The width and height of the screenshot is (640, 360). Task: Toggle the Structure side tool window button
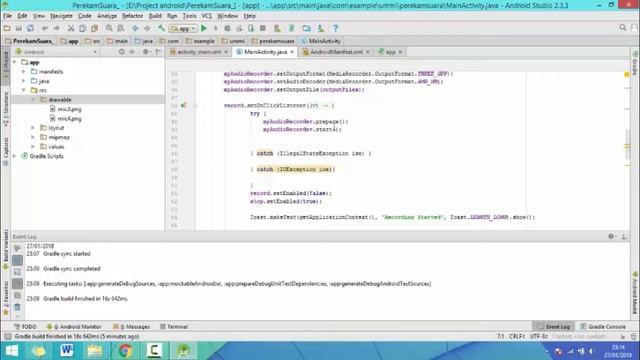pos(6,109)
